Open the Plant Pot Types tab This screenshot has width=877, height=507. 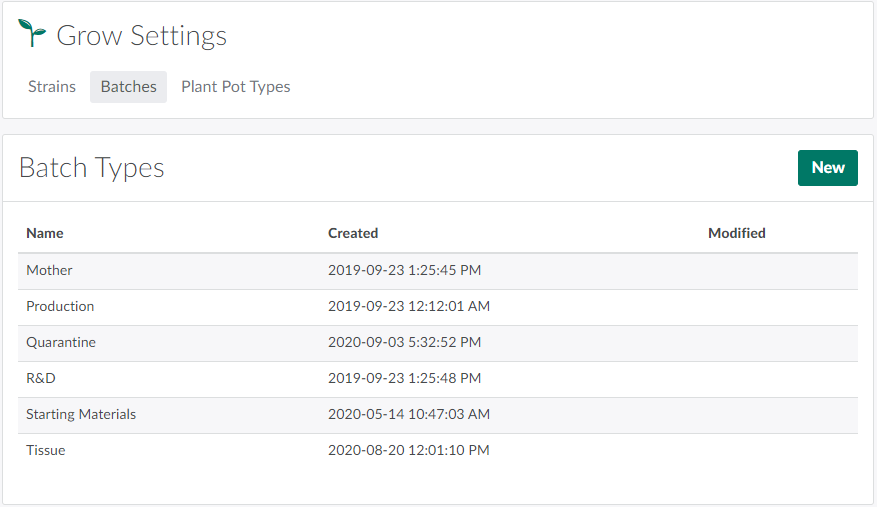(236, 87)
